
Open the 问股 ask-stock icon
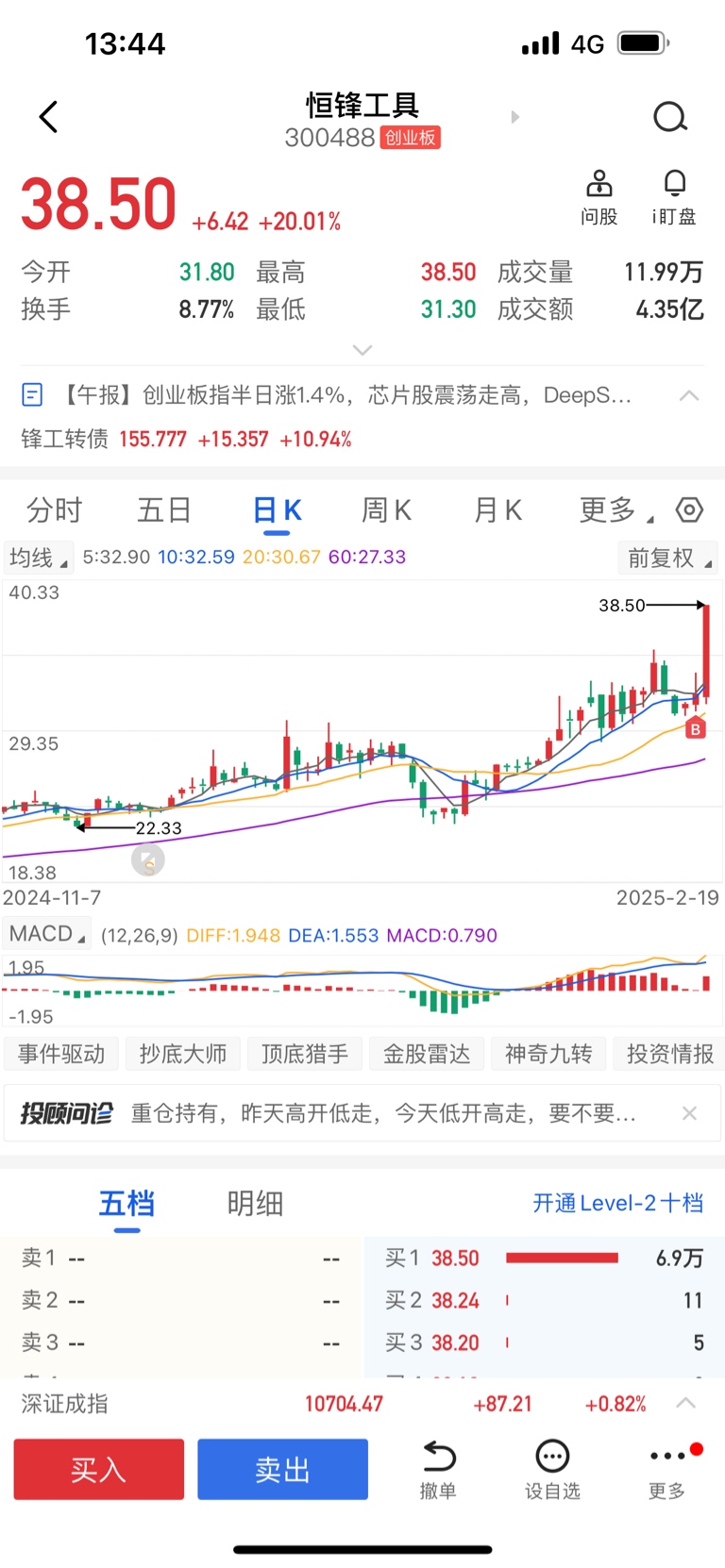[599, 183]
